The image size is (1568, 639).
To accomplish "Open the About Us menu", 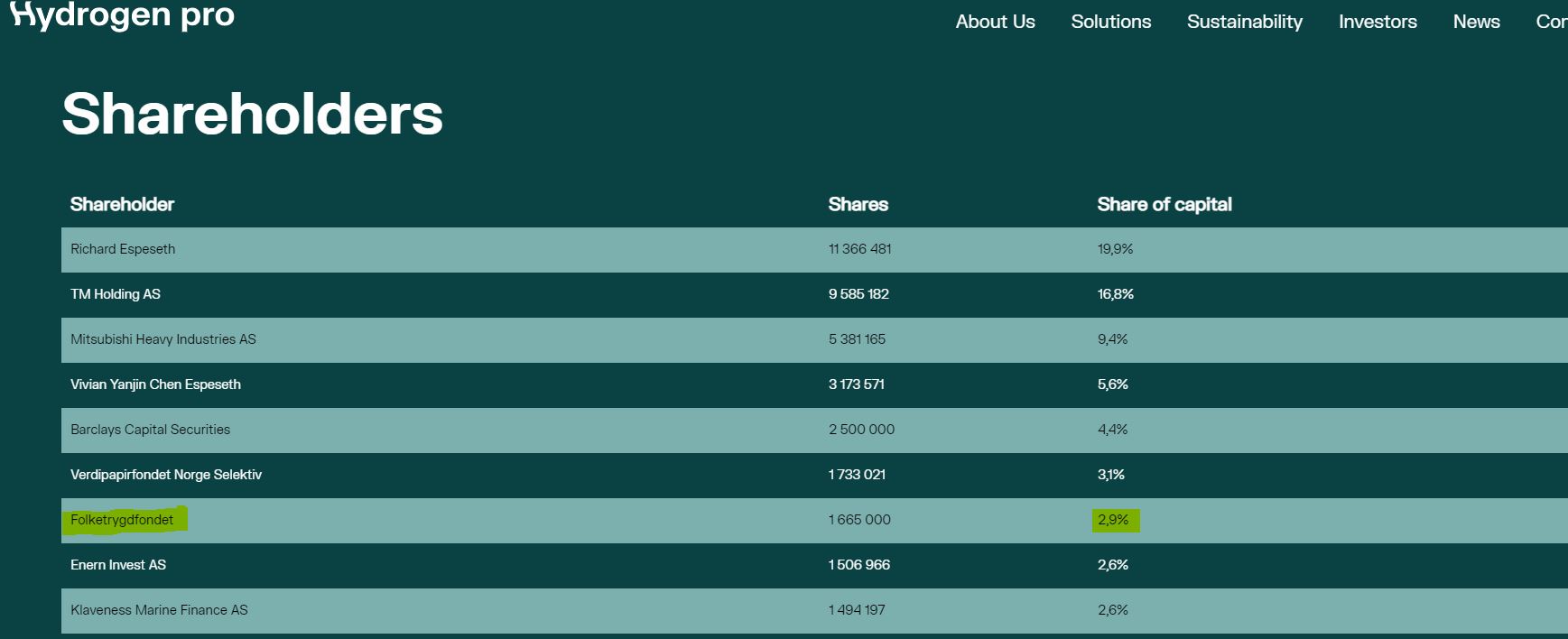I will click(995, 22).
